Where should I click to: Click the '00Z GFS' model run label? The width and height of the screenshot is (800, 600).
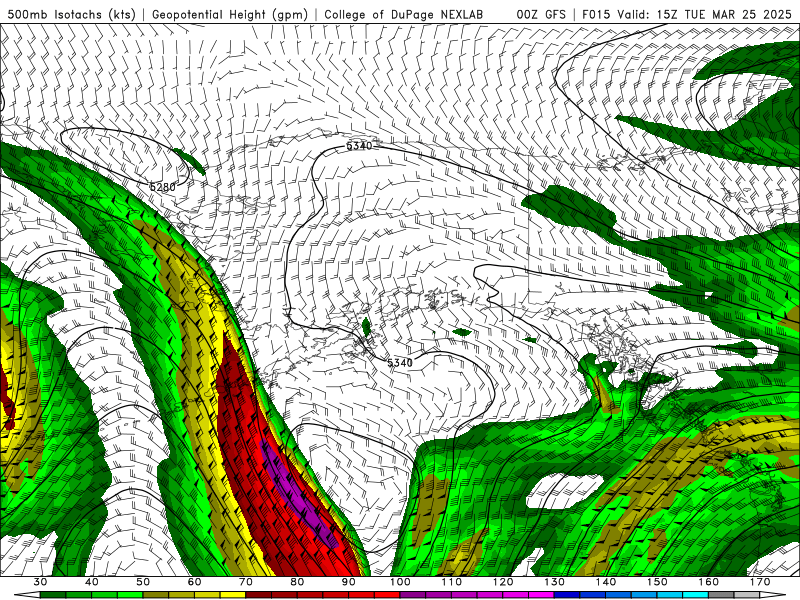(541, 14)
